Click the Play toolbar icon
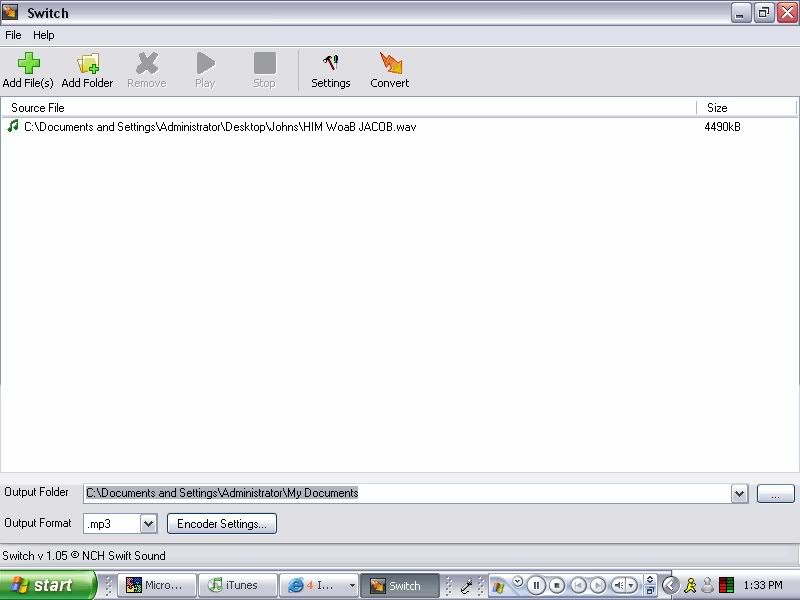This screenshot has width=800, height=600. tap(205, 63)
